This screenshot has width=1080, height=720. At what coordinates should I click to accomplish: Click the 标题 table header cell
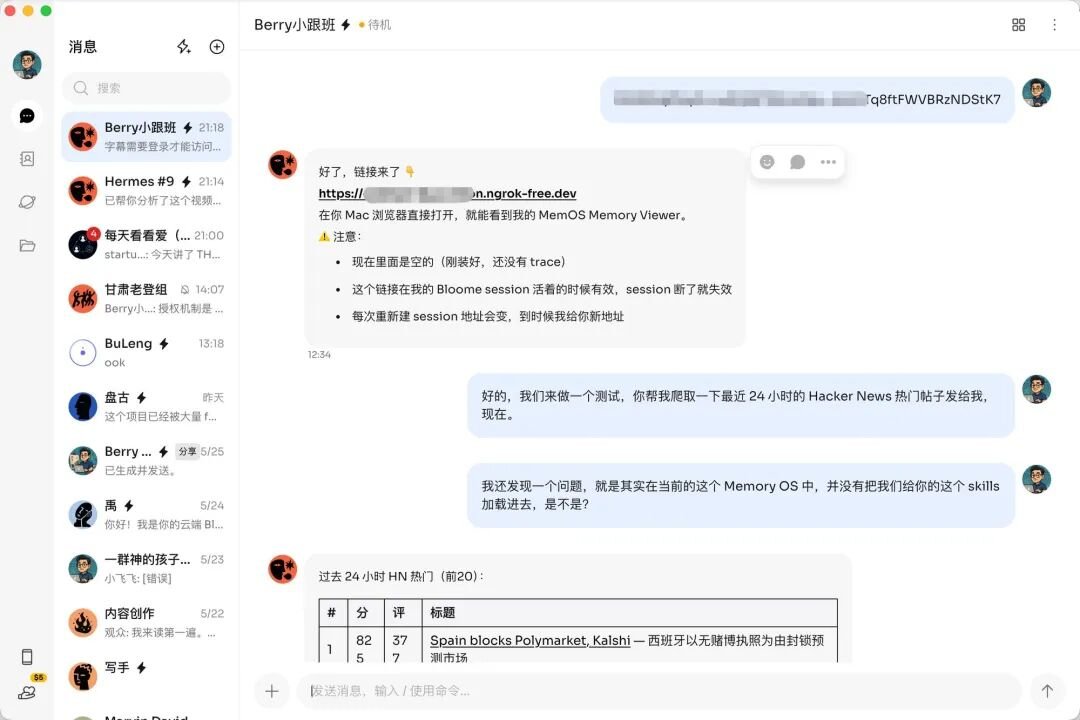pos(630,613)
